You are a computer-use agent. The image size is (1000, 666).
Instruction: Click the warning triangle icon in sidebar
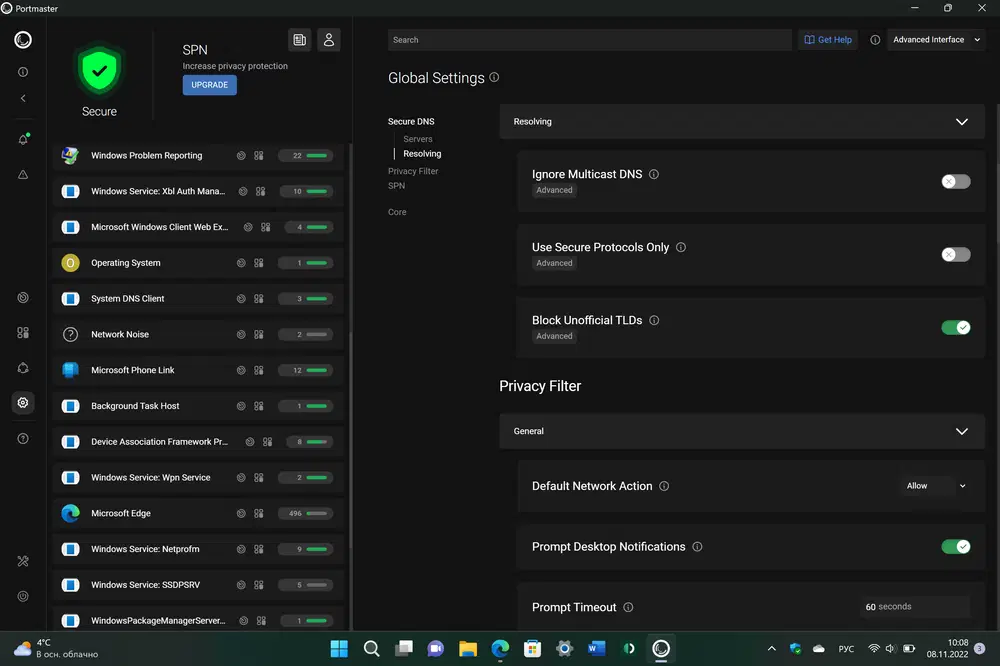coord(23,174)
